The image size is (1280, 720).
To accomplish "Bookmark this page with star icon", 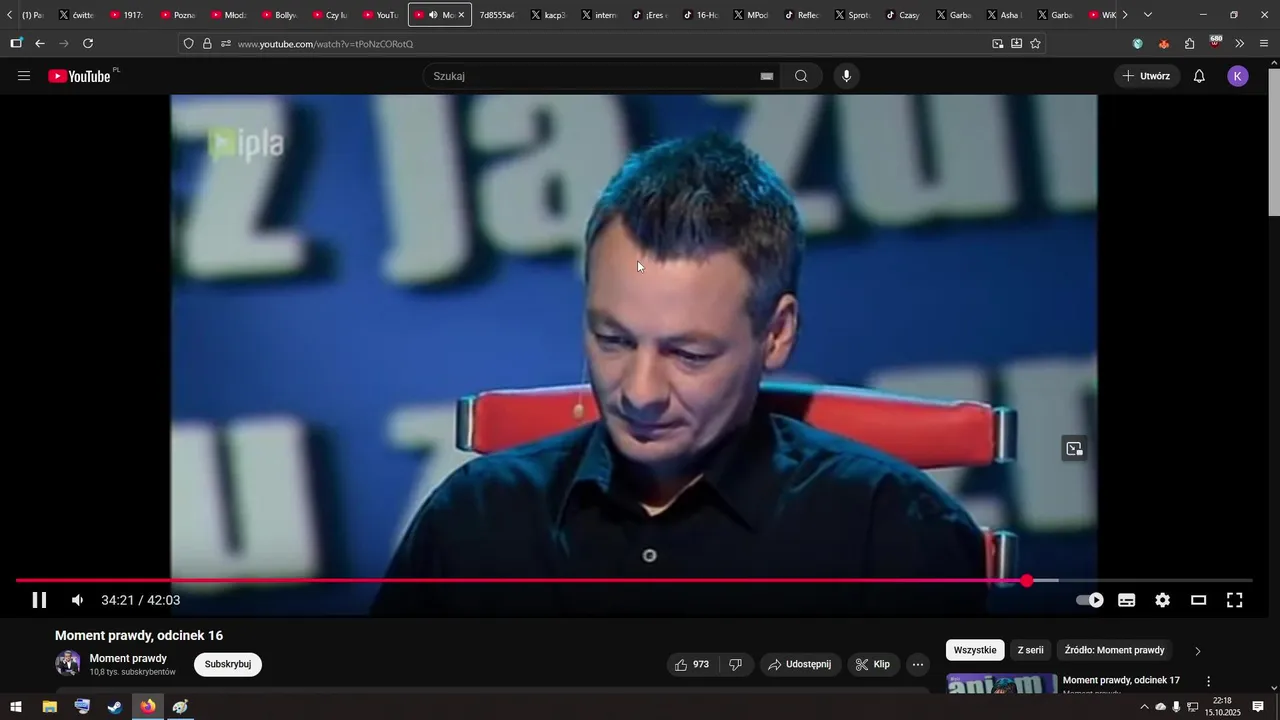I will [1035, 44].
